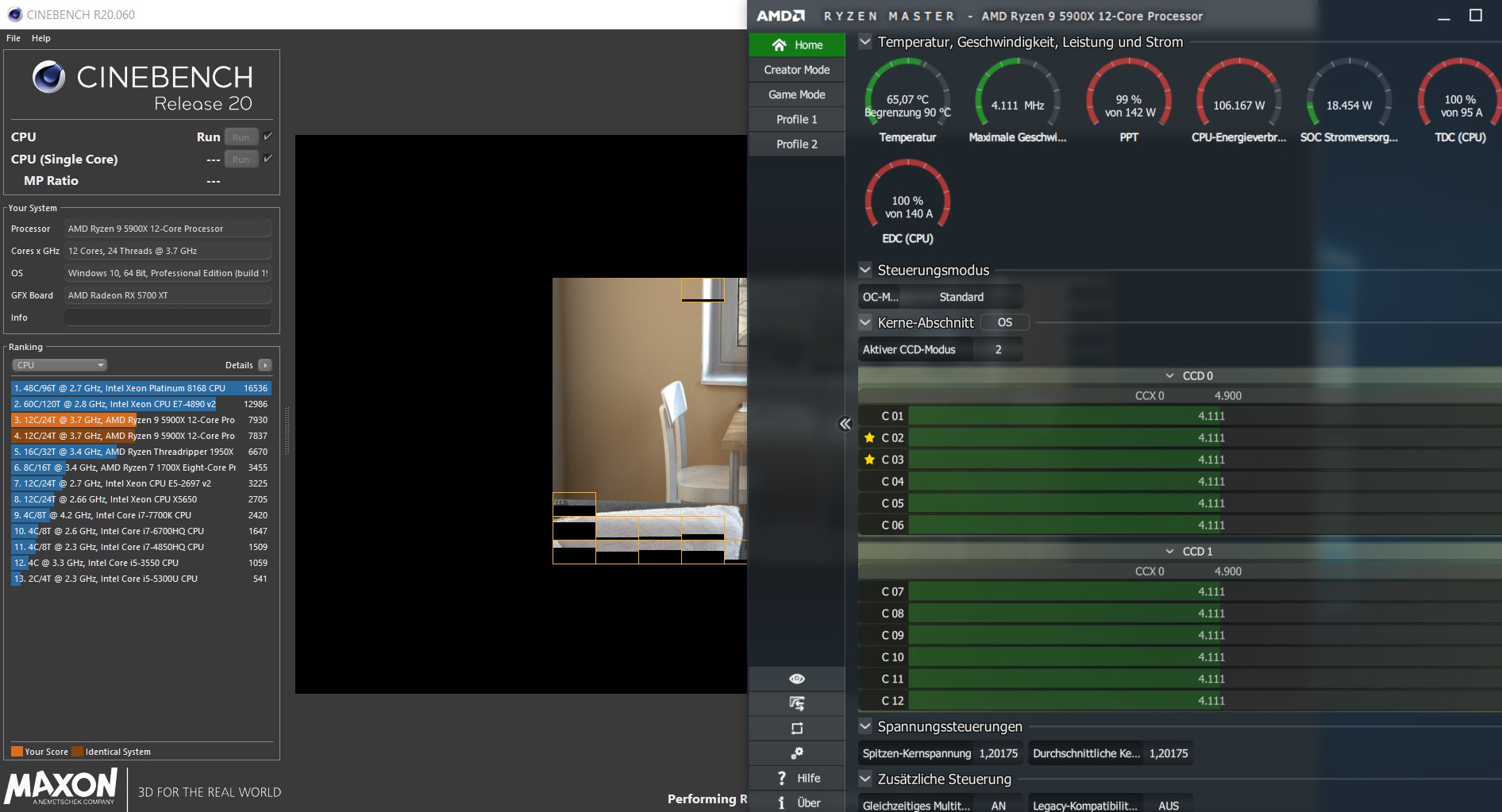Collapse the Steuerungsmodus section
Image resolution: width=1502 pixels, height=812 pixels.
click(x=865, y=270)
